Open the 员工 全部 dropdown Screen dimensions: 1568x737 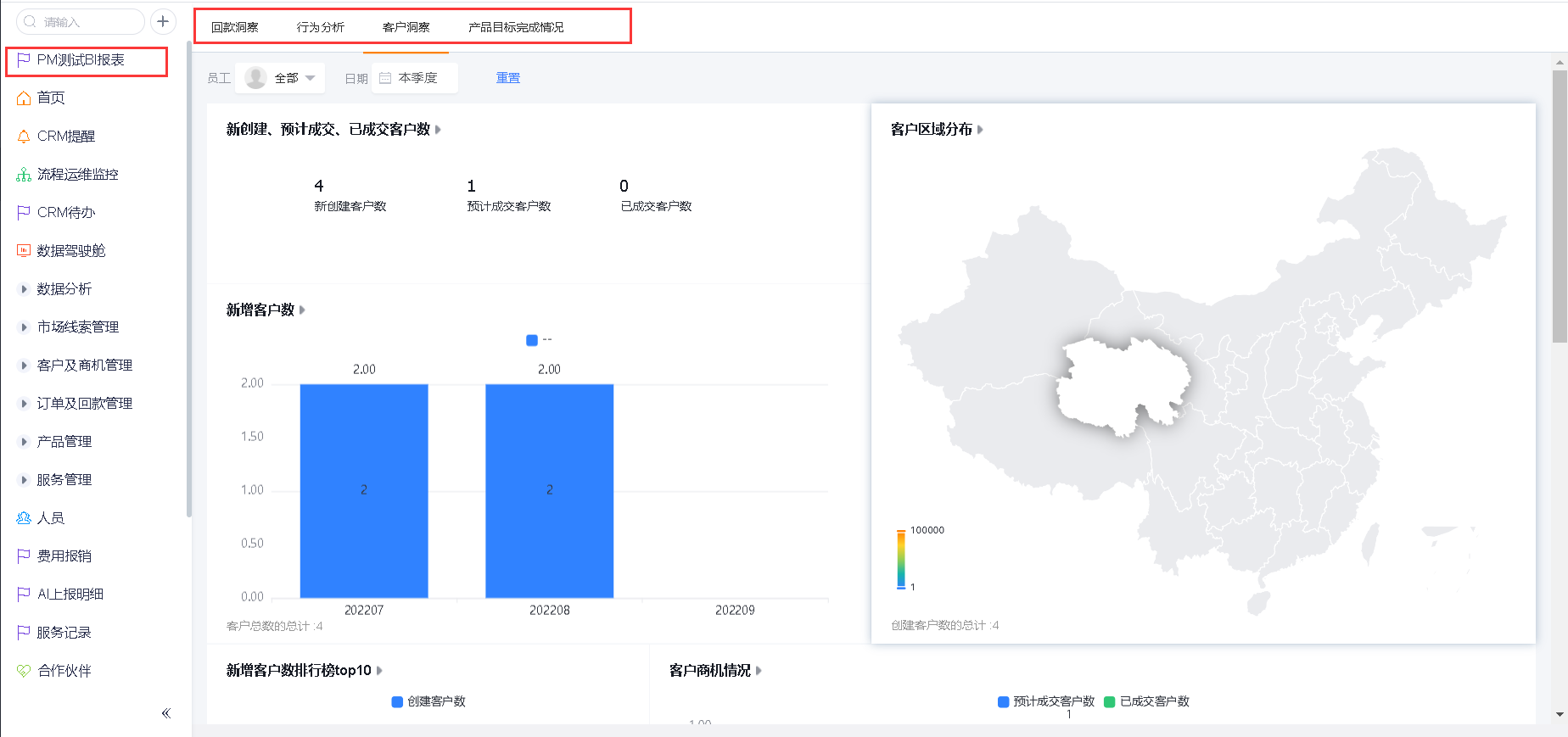point(280,78)
